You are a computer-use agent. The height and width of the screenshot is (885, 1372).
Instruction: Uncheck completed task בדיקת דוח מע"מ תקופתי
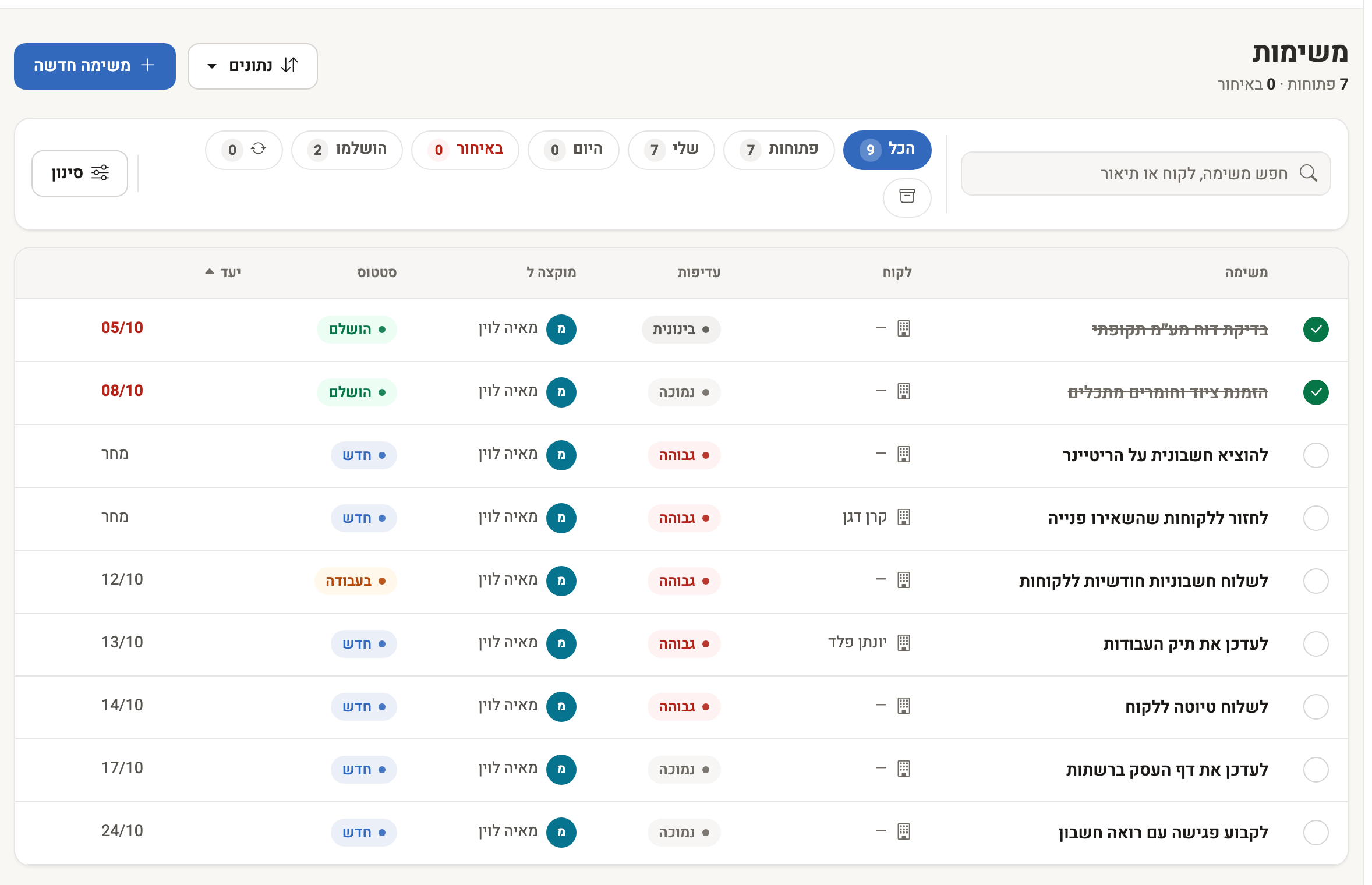click(x=1316, y=330)
